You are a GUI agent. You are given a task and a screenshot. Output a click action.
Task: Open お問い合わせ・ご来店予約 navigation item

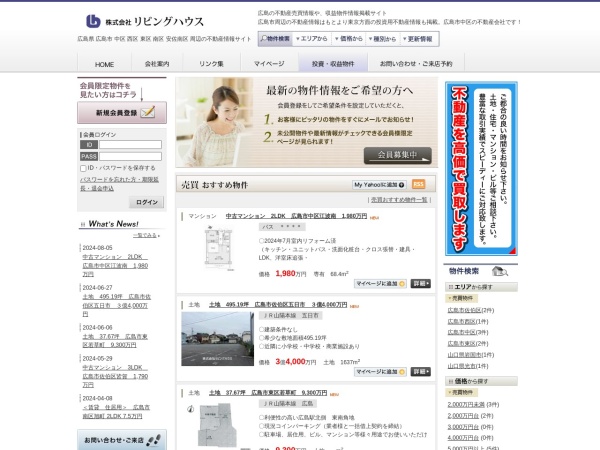click(x=416, y=64)
